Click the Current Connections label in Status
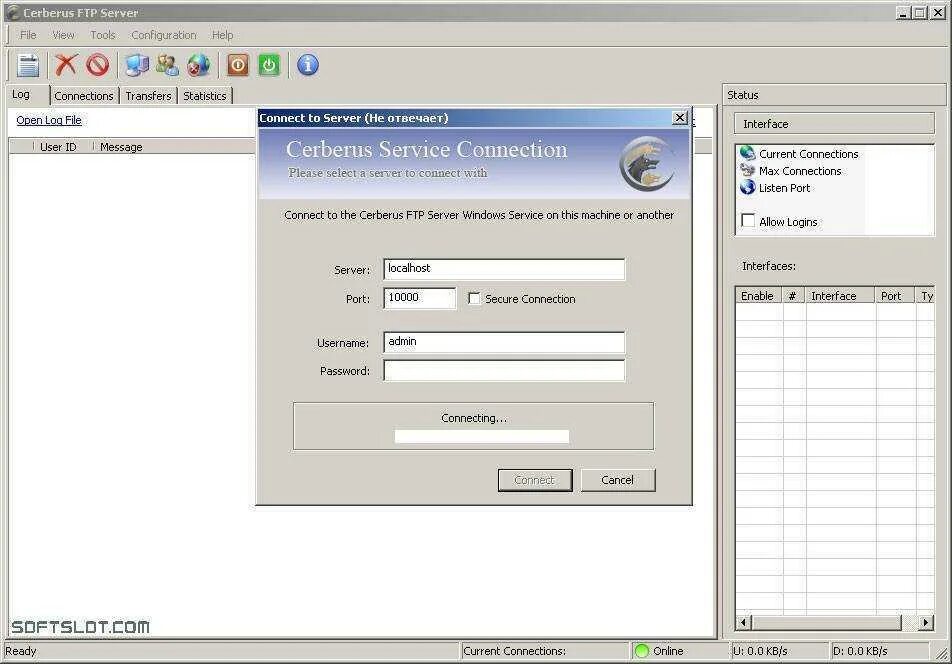 pos(809,154)
